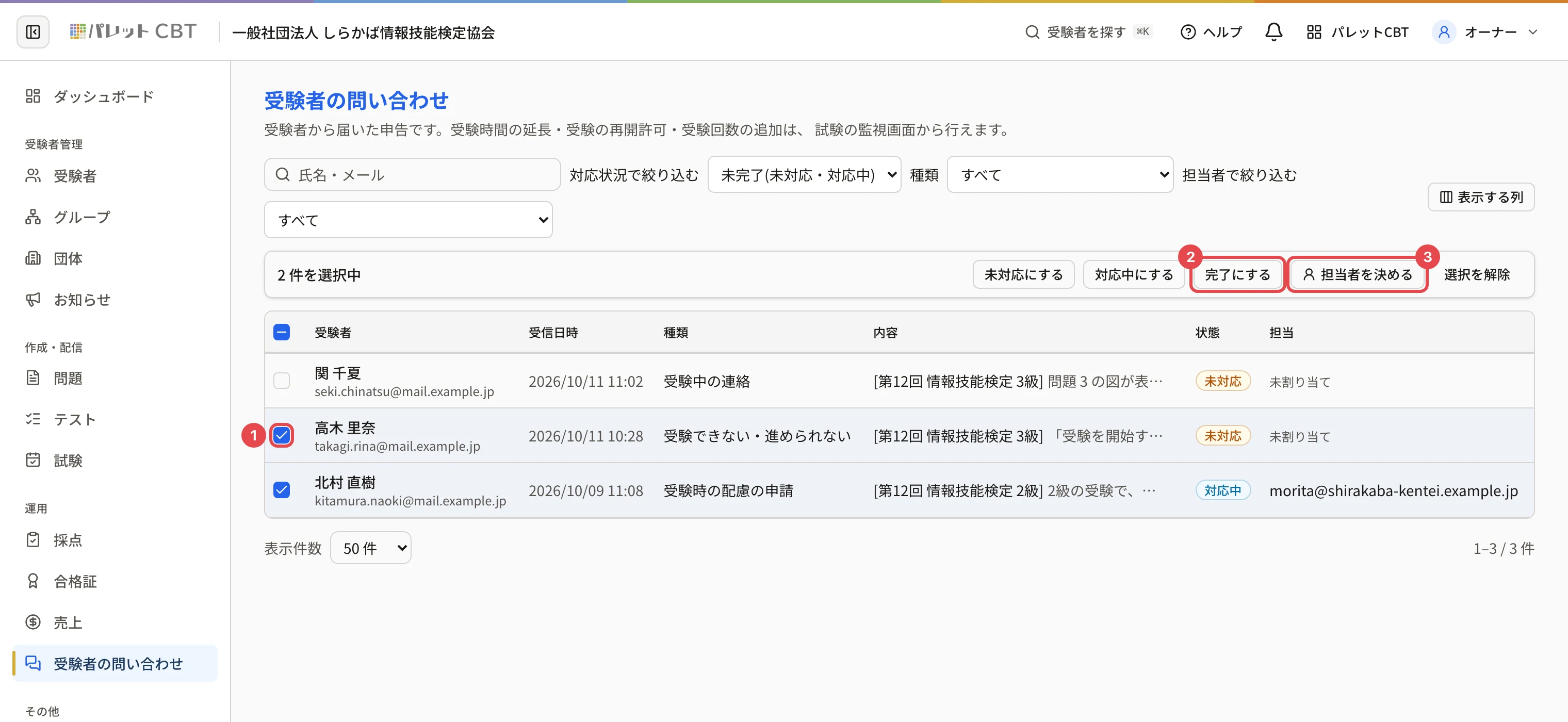Open 採点 in sidebar
Image resolution: width=1568 pixels, height=722 pixels.
(x=115, y=540)
